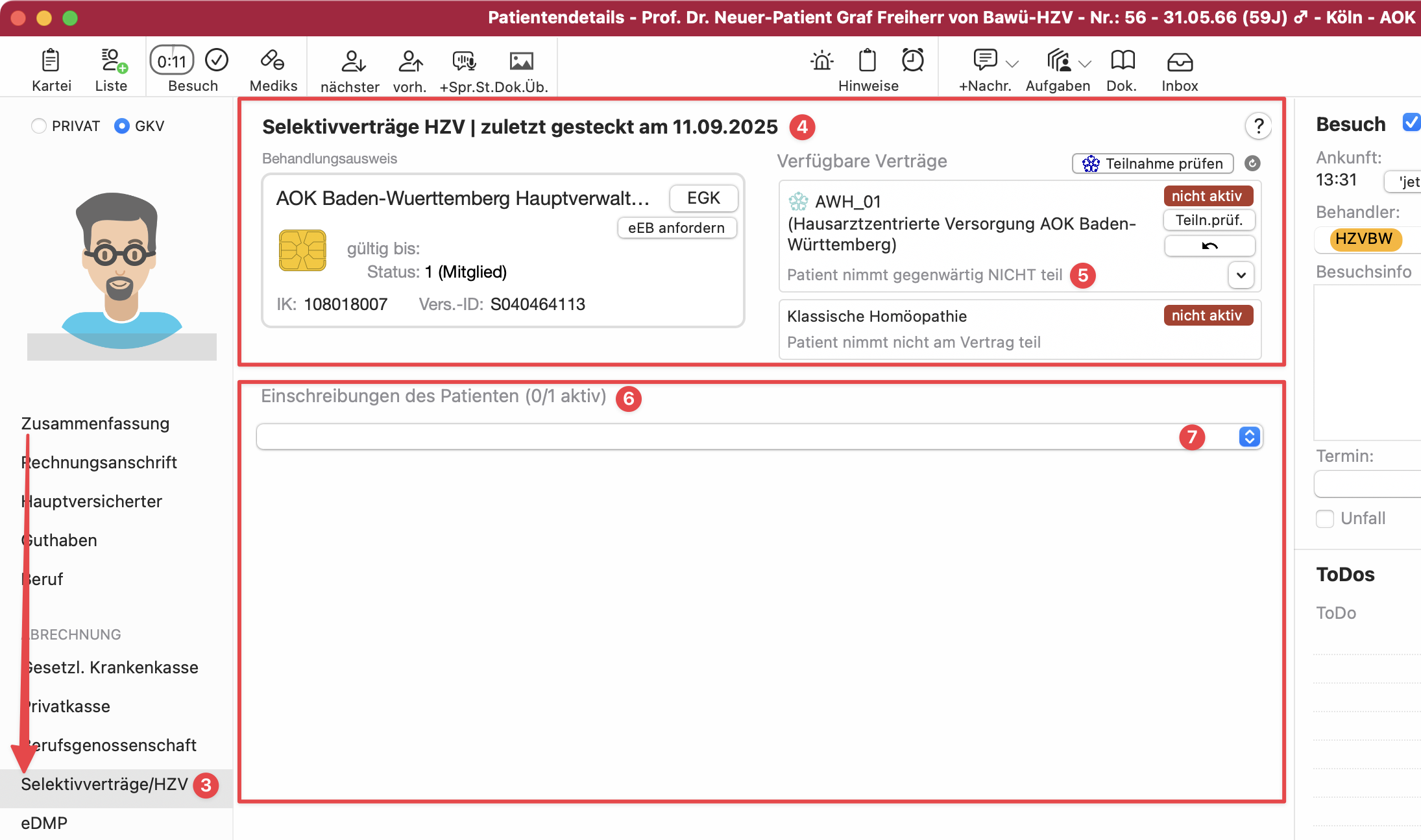Open the Einschreibungen dropdown selector
Viewport: 1421px width, 840px height.
pyautogui.click(x=1249, y=437)
